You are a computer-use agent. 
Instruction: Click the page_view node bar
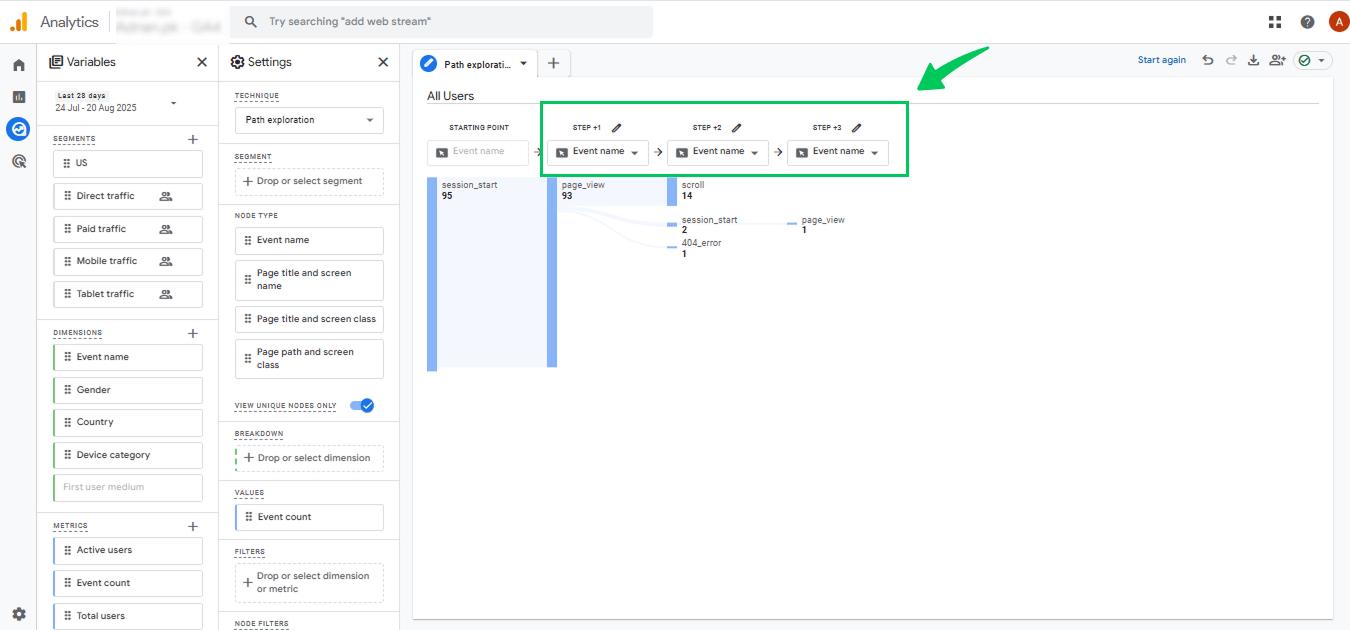[552, 272]
